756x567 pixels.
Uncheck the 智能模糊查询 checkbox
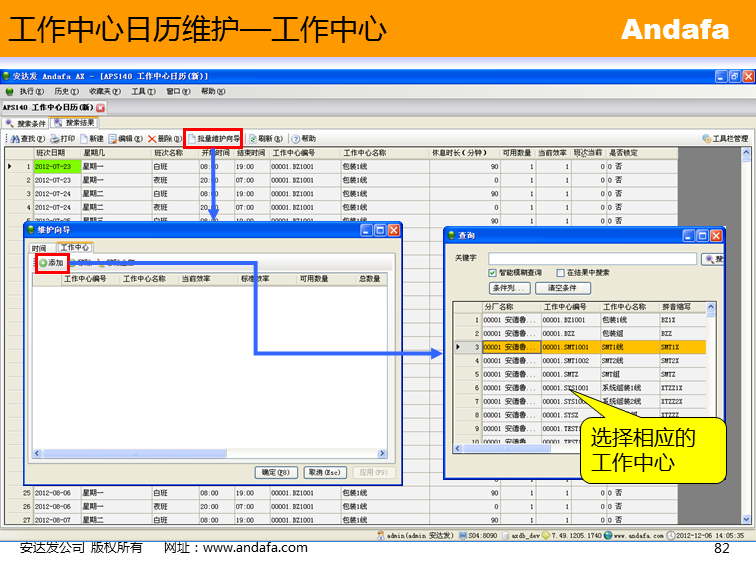tap(492, 272)
